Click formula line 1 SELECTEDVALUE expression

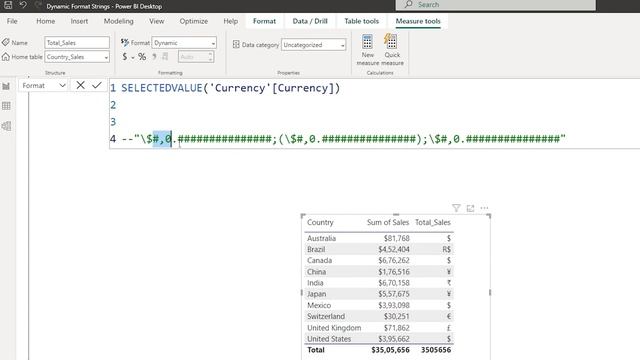click(x=231, y=88)
